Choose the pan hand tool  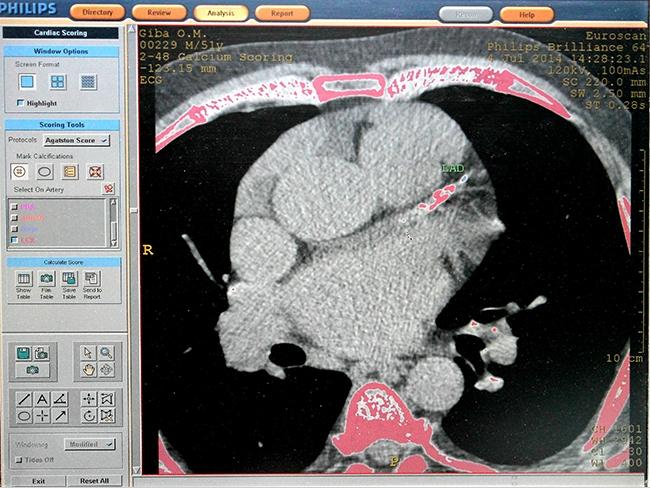(x=87, y=370)
